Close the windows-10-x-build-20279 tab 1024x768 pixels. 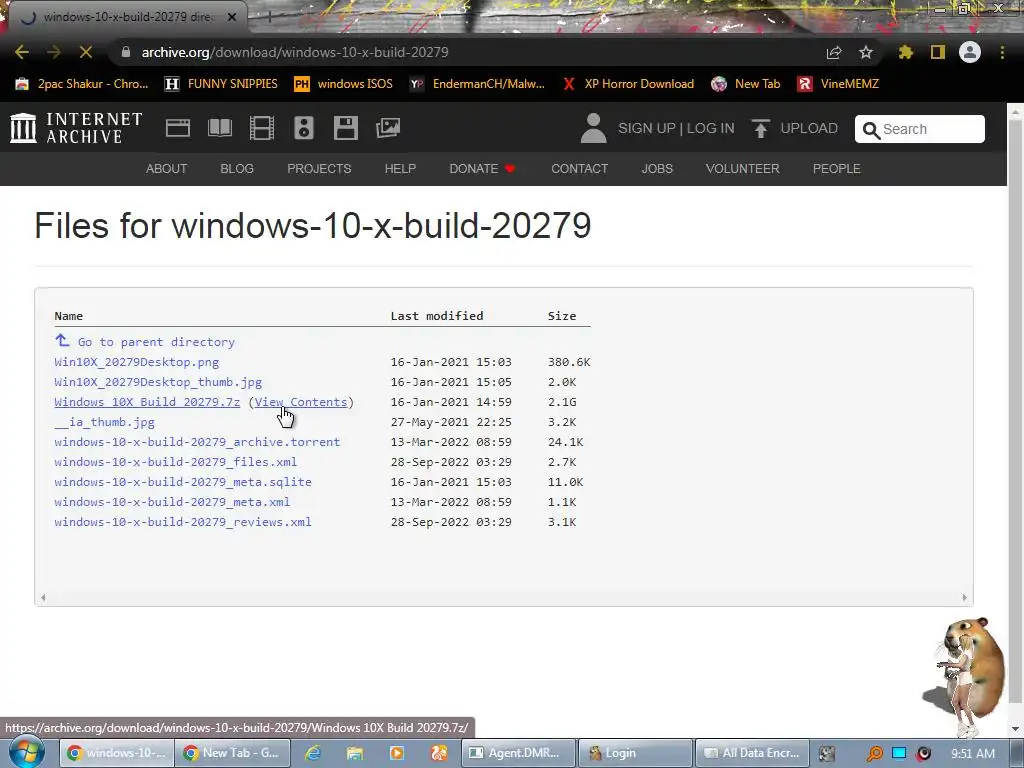click(232, 18)
